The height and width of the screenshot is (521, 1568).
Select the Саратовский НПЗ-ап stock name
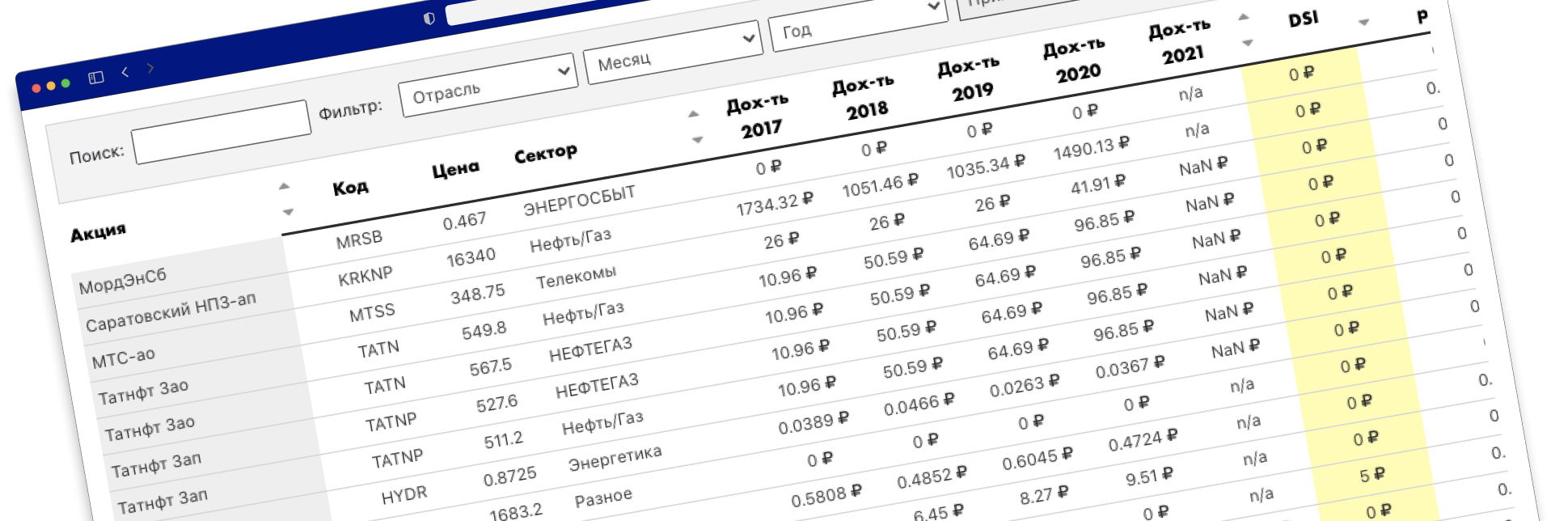pos(171,312)
